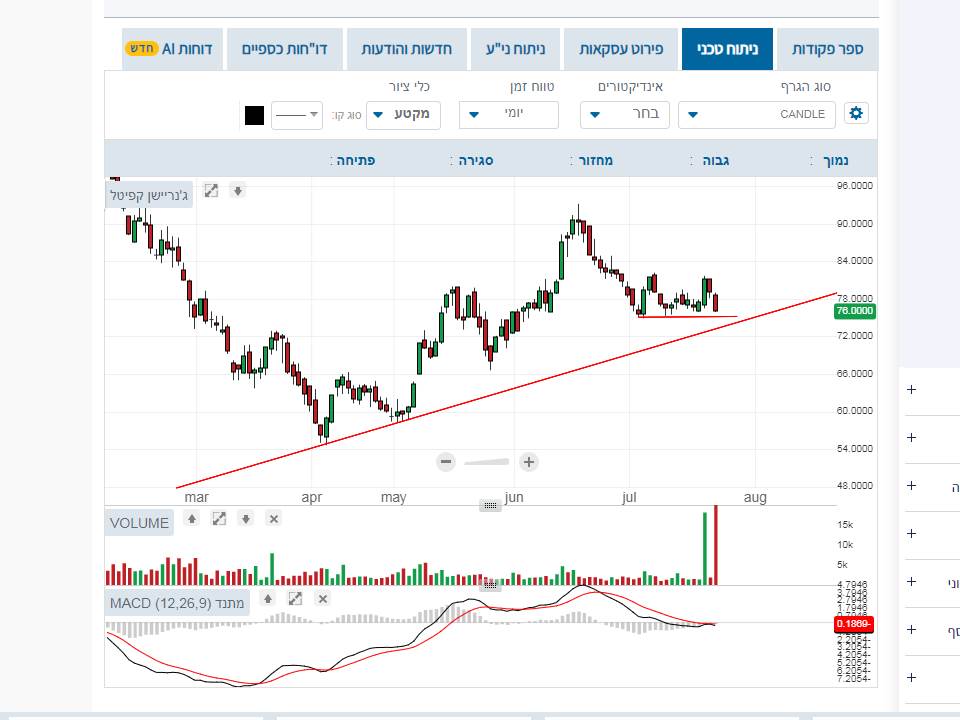Image resolution: width=960 pixels, height=720 pixels.
Task: Open the line style dropdown
Action: 297,115
